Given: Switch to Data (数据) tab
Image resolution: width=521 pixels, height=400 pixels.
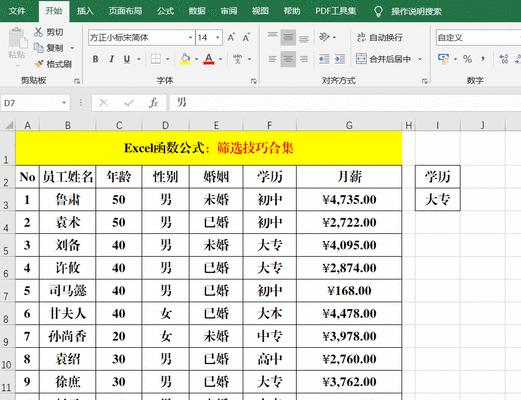Looking at the screenshot, I should point(197,11).
